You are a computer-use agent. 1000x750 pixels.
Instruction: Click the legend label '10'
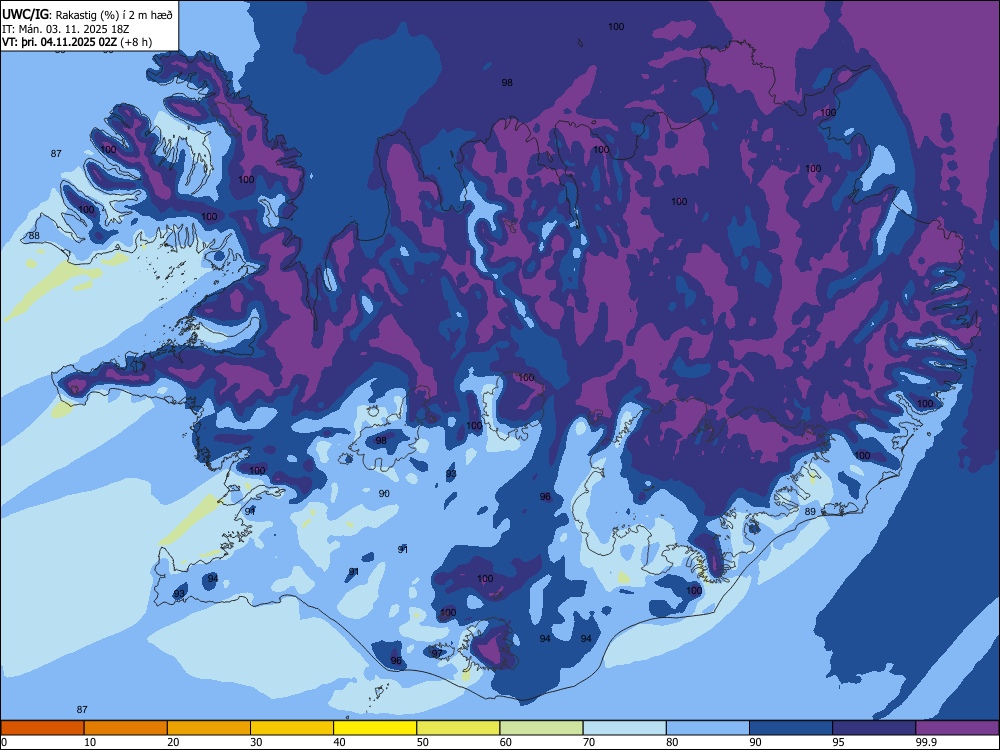click(90, 742)
